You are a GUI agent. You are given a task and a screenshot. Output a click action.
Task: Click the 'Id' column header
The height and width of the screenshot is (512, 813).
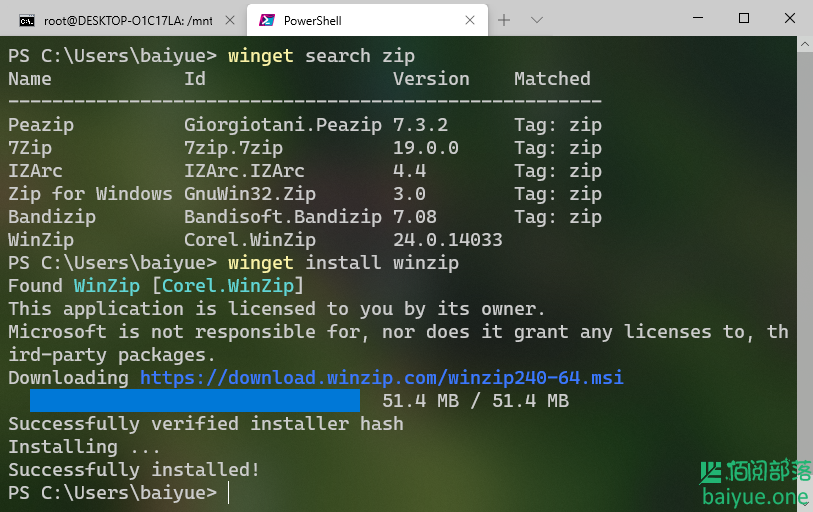pos(195,79)
